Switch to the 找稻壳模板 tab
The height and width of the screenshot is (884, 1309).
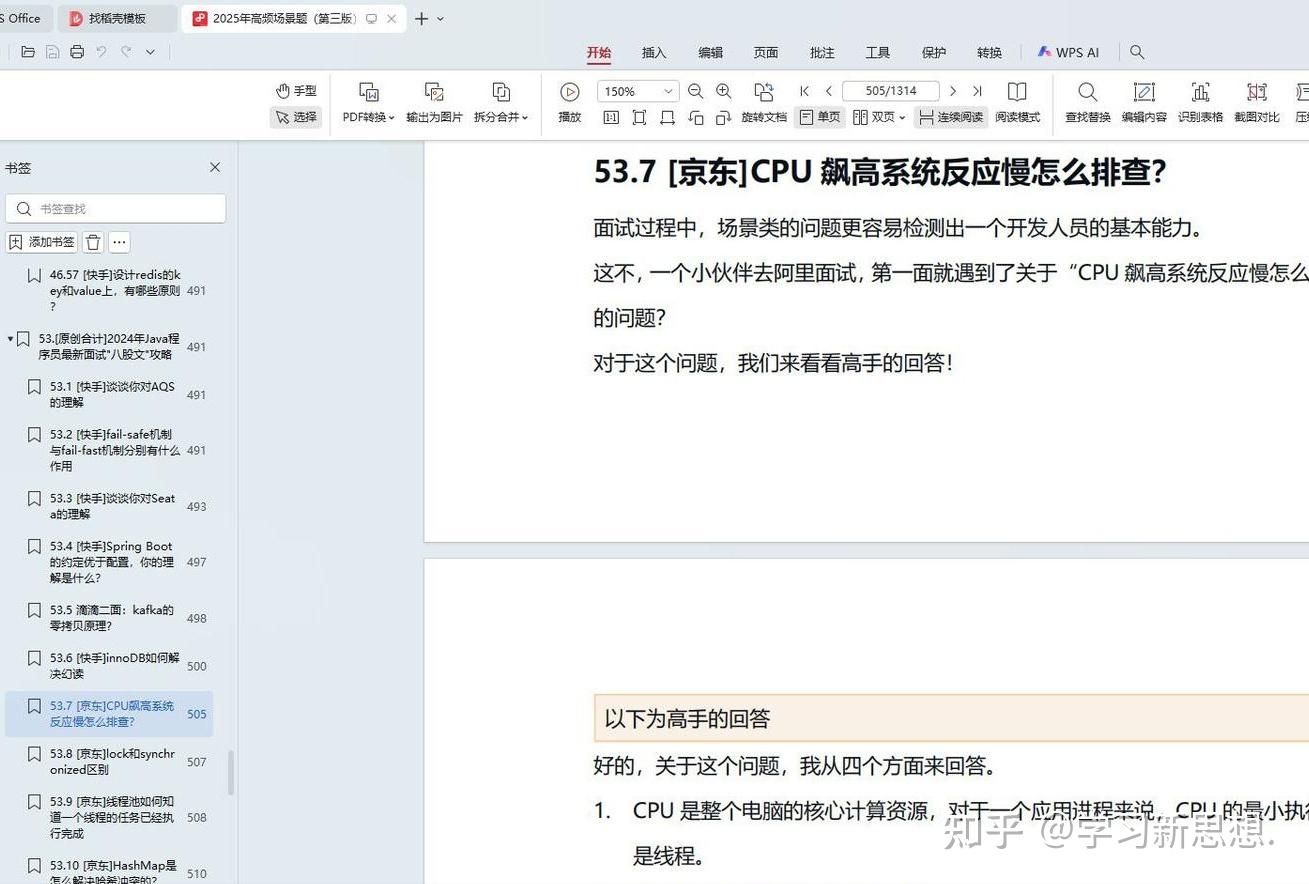117,19
